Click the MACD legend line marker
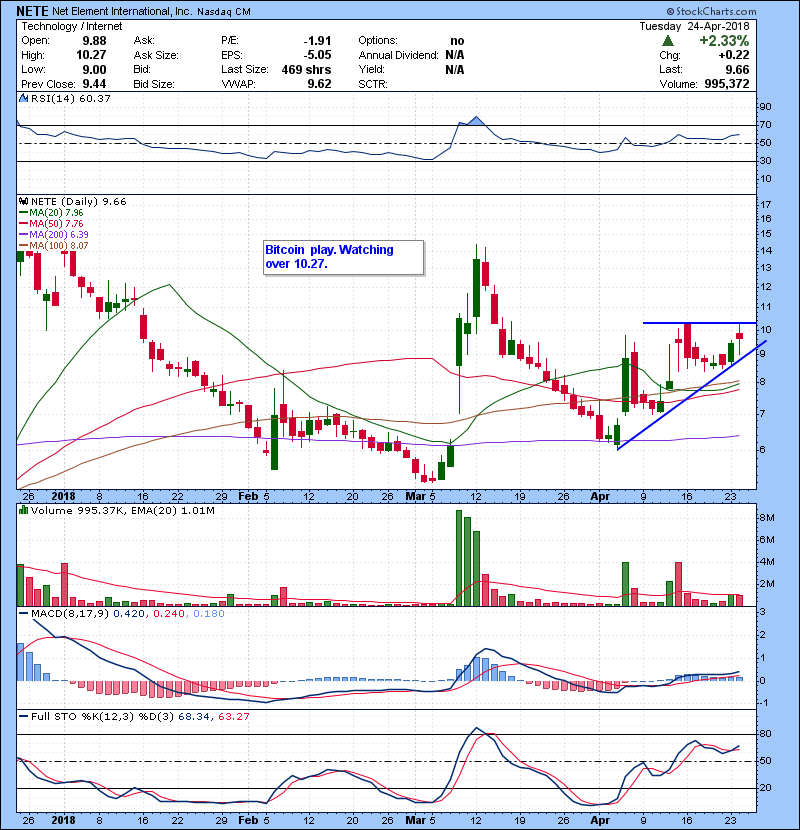800x830 pixels. [23, 614]
